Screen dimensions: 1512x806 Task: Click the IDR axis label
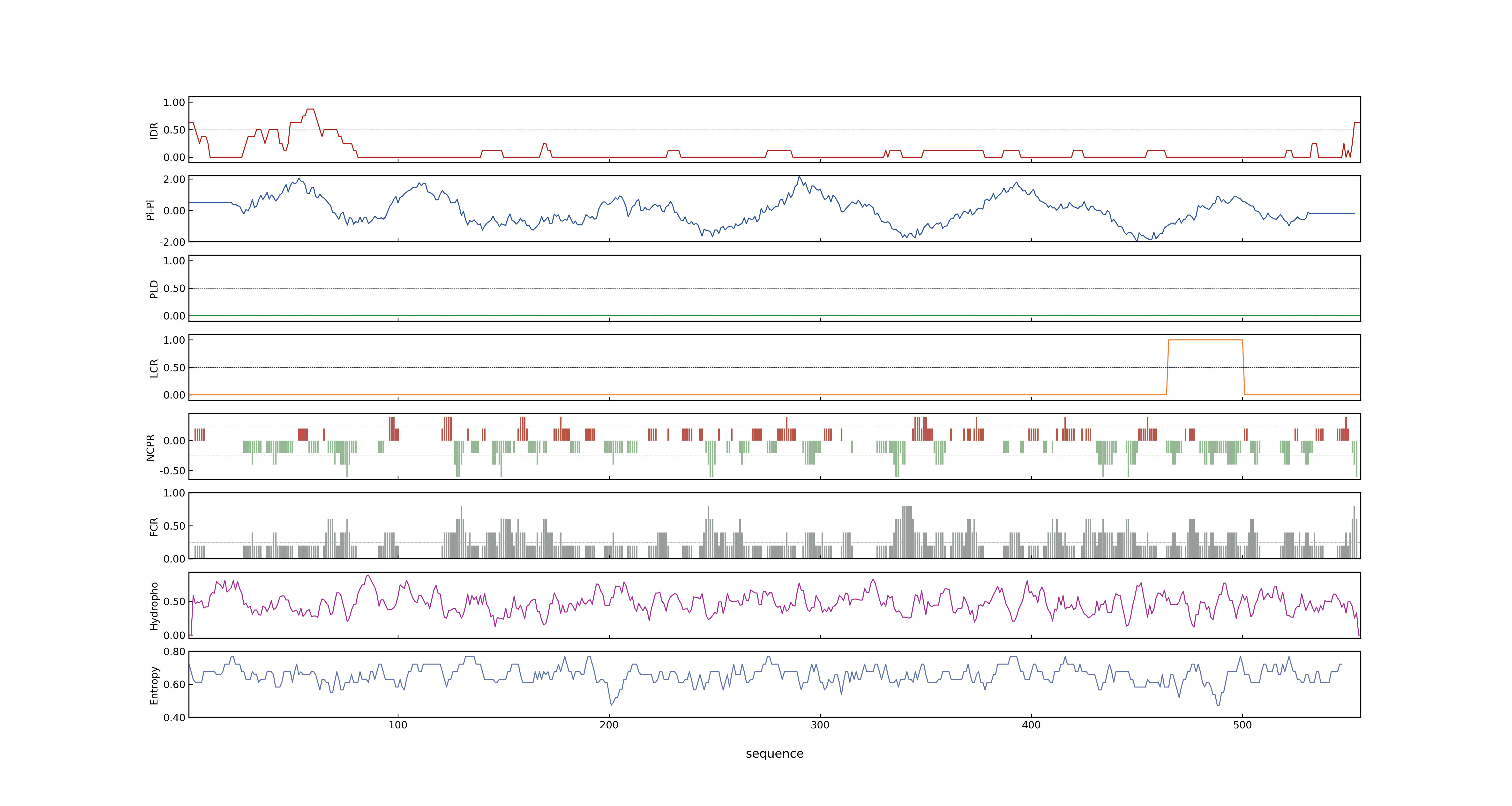click(x=154, y=130)
